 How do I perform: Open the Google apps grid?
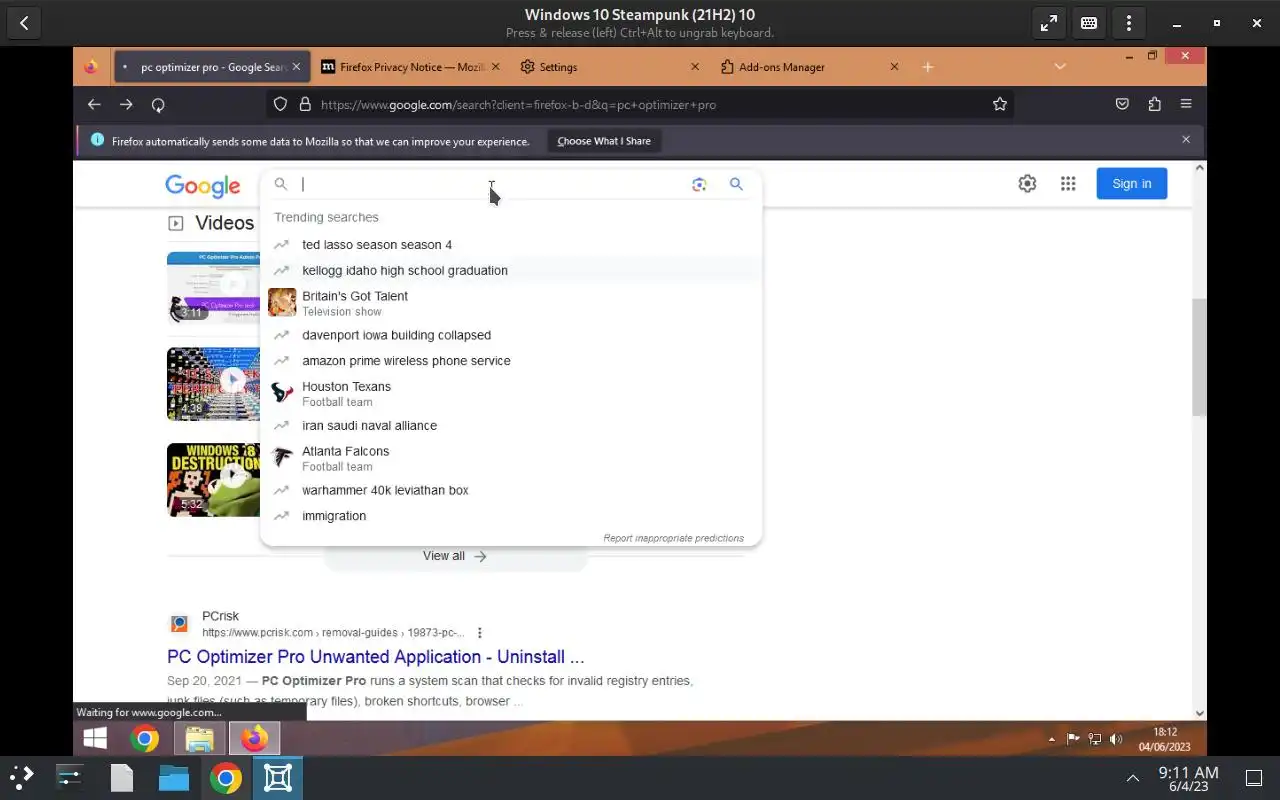(x=1068, y=183)
